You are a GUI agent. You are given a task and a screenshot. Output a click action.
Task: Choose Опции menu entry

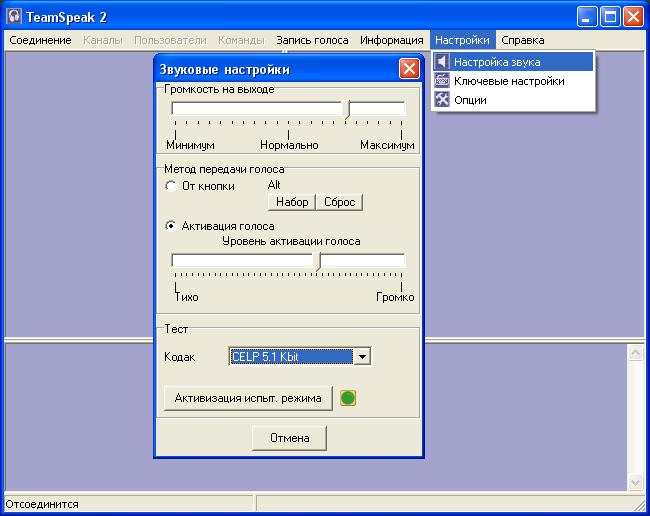tap(513, 100)
